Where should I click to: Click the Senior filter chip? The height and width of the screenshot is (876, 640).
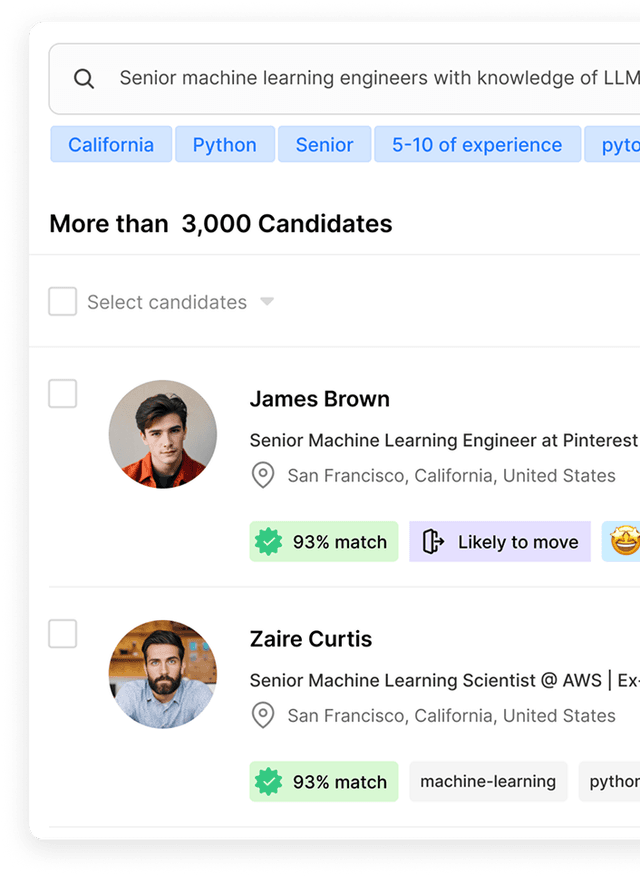click(x=324, y=145)
